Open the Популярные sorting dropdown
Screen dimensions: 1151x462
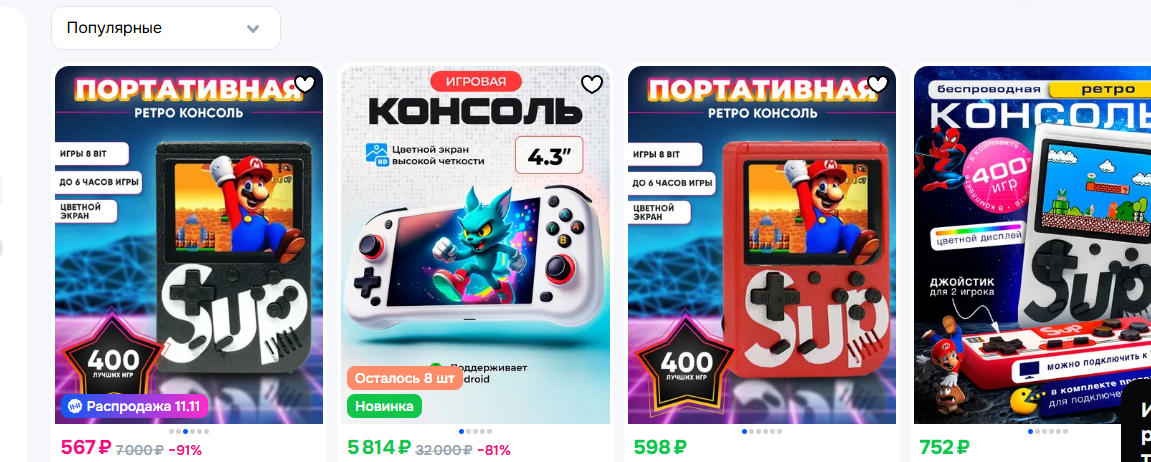pos(166,28)
